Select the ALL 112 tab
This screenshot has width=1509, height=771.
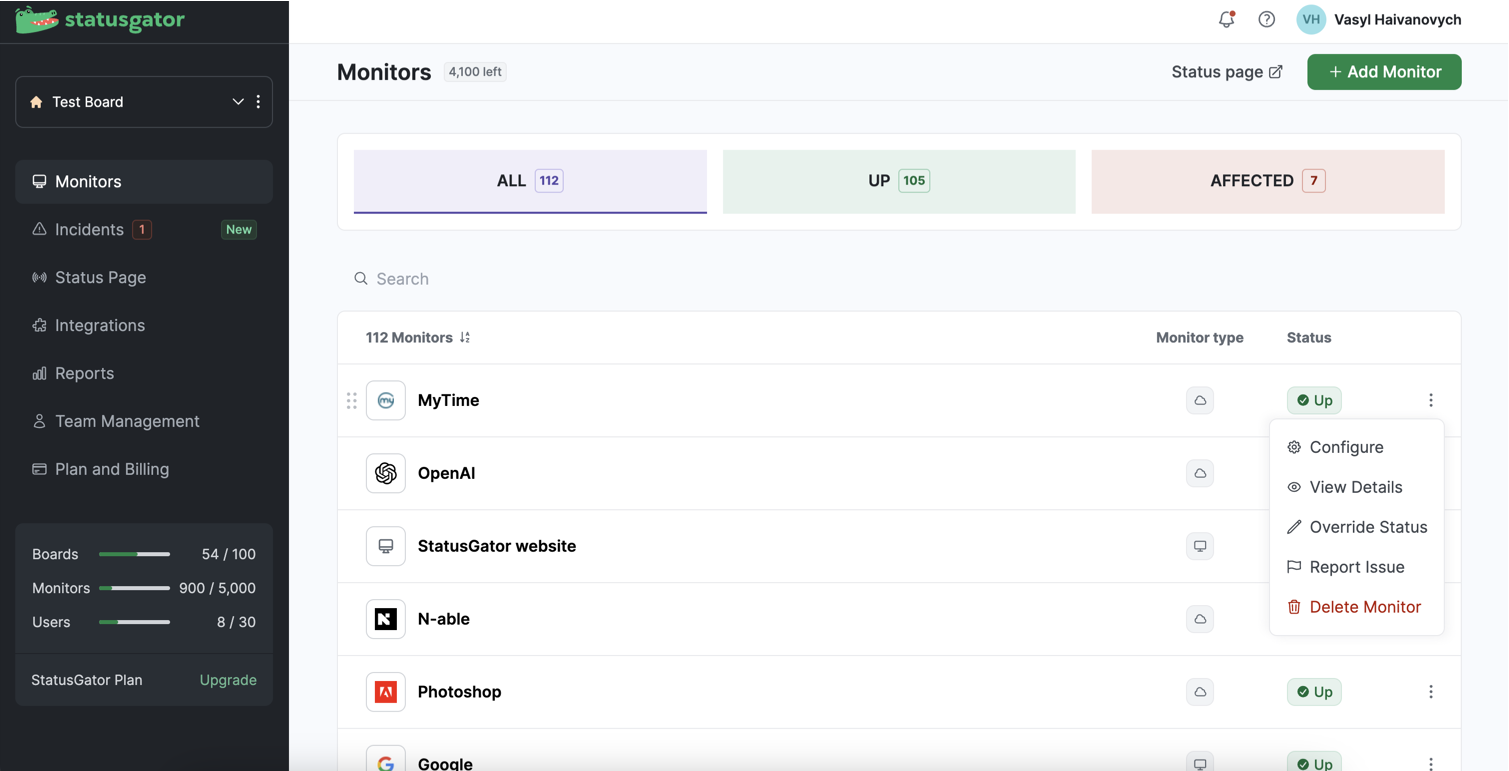click(x=530, y=181)
